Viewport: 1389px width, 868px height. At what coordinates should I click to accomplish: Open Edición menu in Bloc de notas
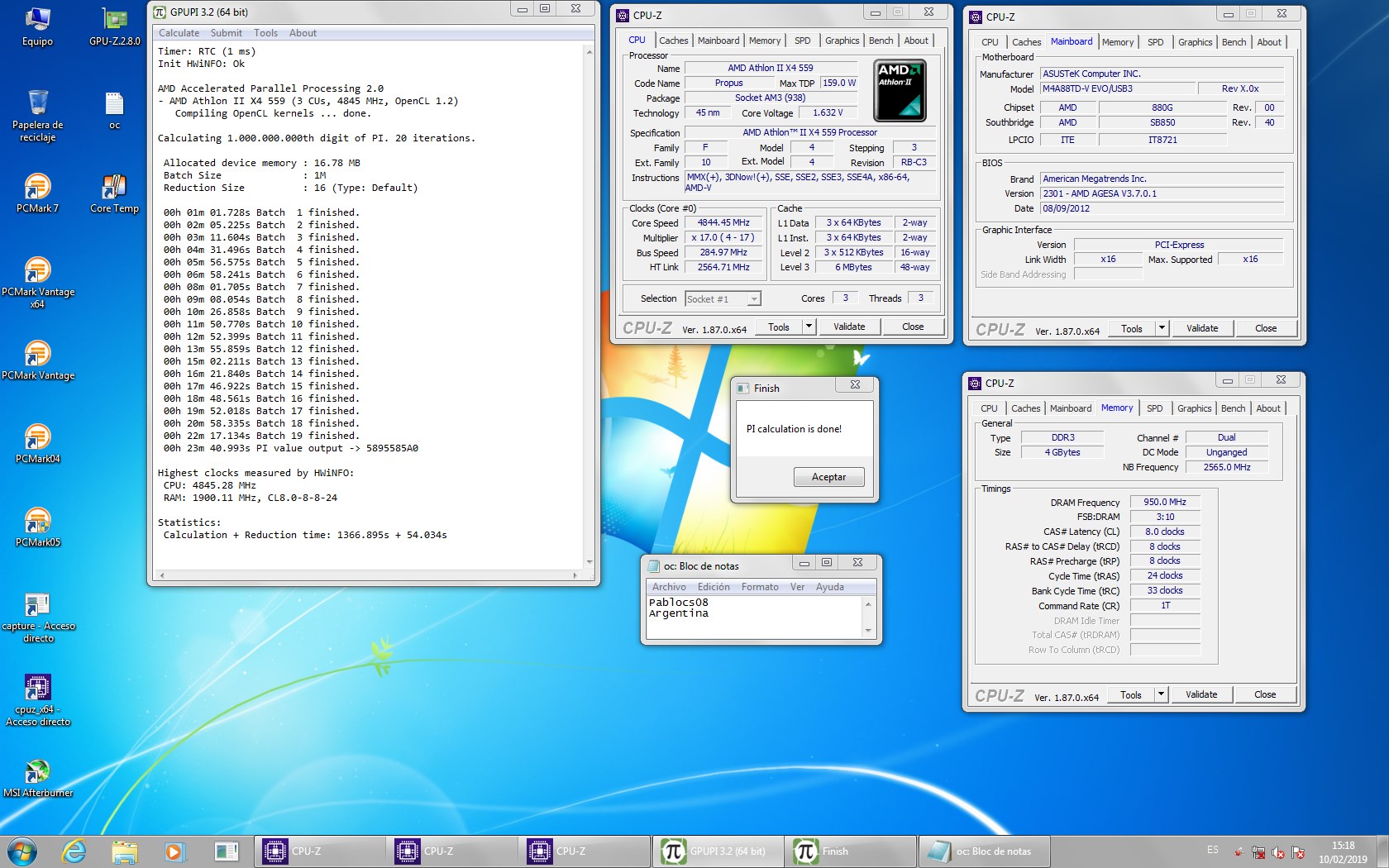714,587
